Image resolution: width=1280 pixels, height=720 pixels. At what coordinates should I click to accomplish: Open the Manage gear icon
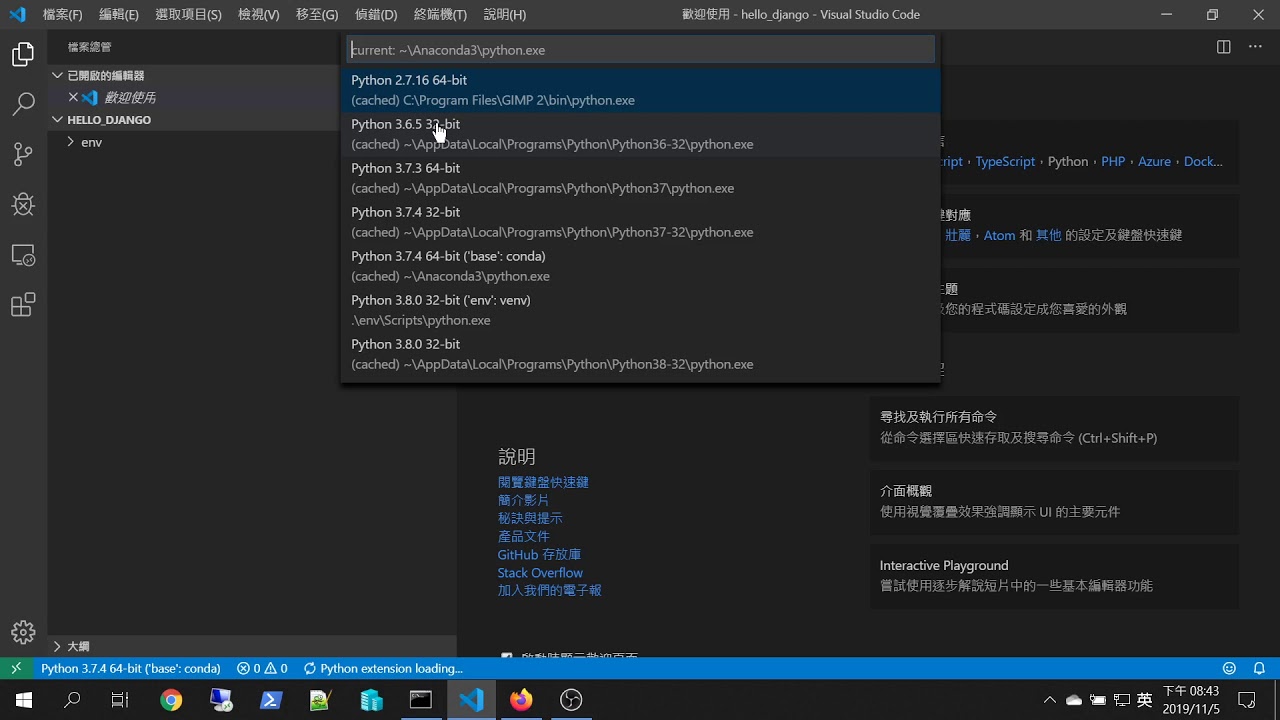(x=23, y=632)
